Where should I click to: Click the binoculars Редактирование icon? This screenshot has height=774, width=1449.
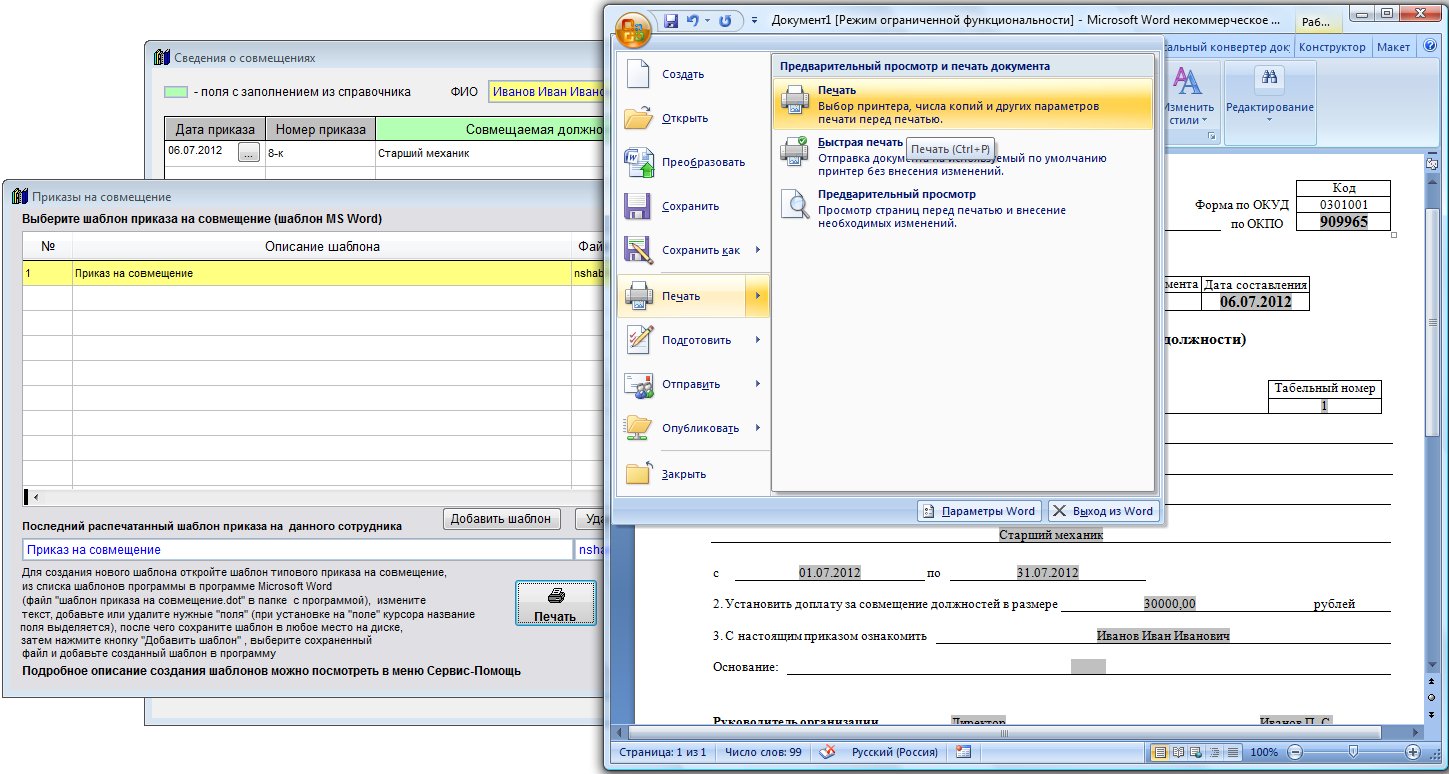tap(1270, 80)
